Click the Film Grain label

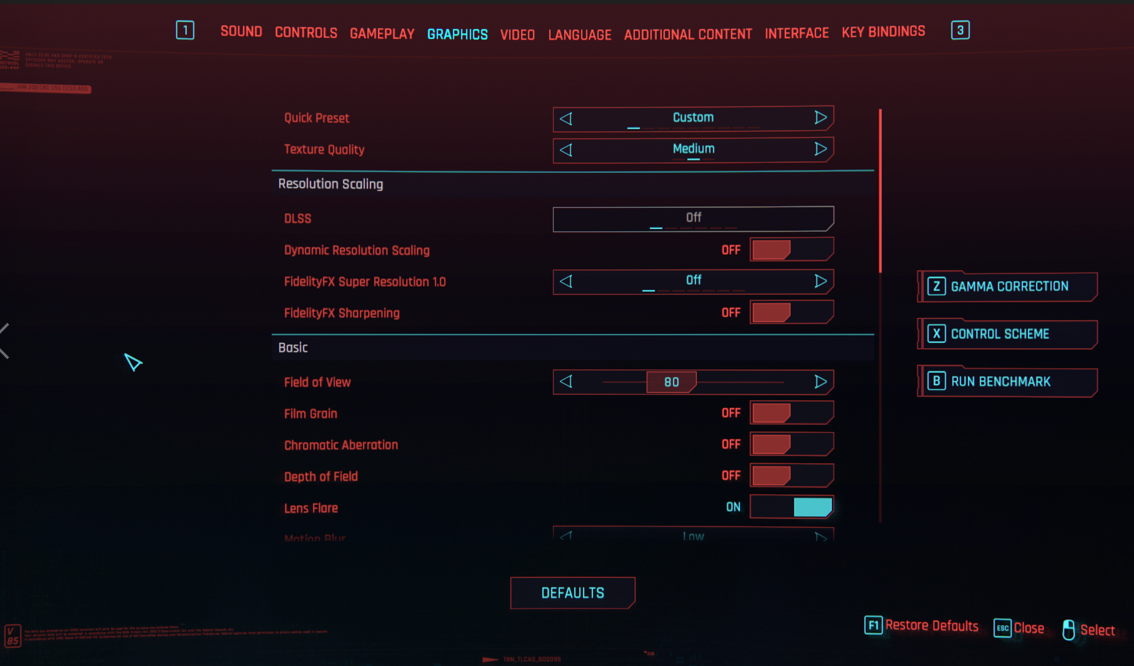(x=310, y=414)
